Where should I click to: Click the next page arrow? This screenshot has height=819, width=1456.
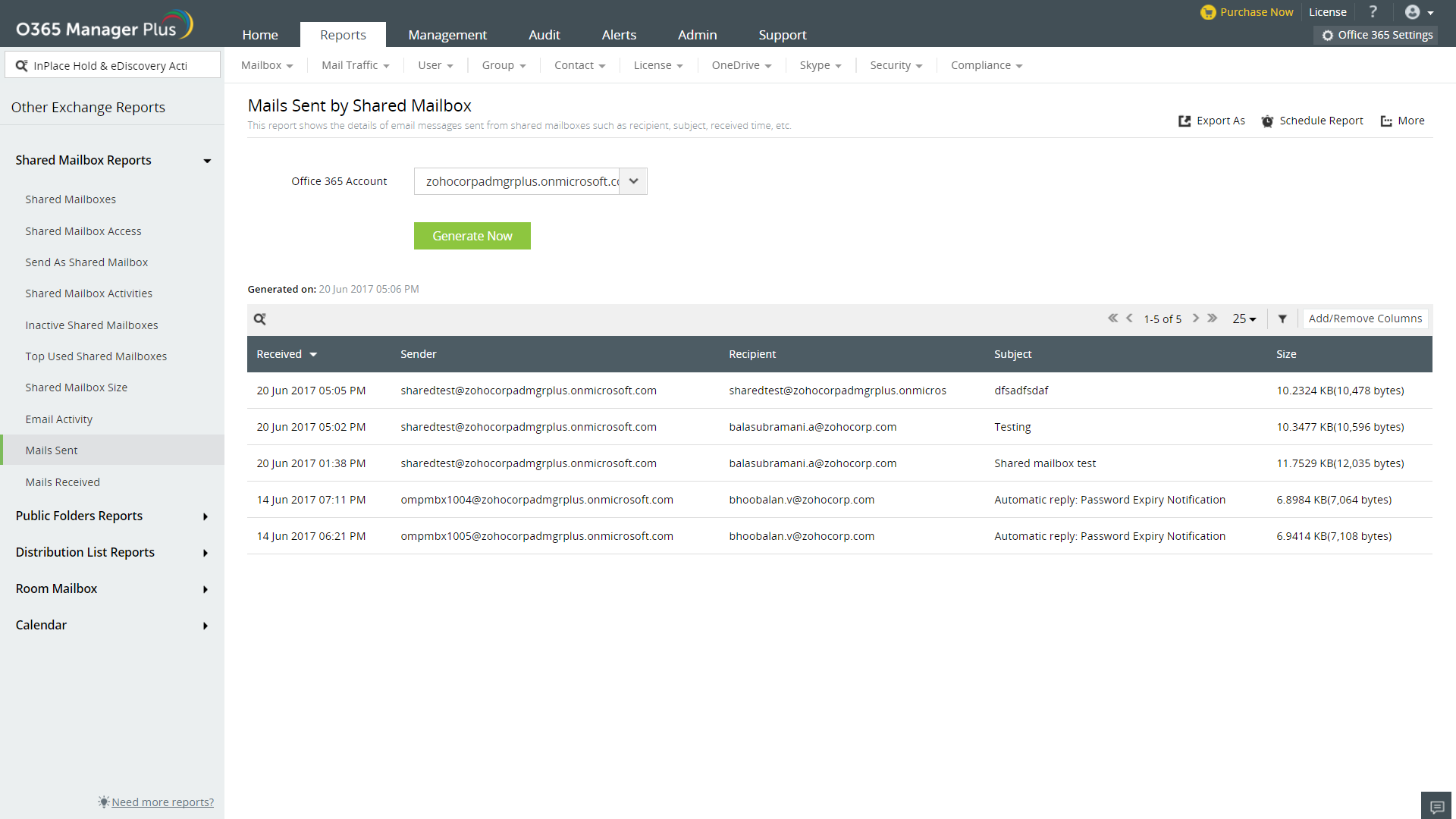pyautogui.click(x=1196, y=318)
